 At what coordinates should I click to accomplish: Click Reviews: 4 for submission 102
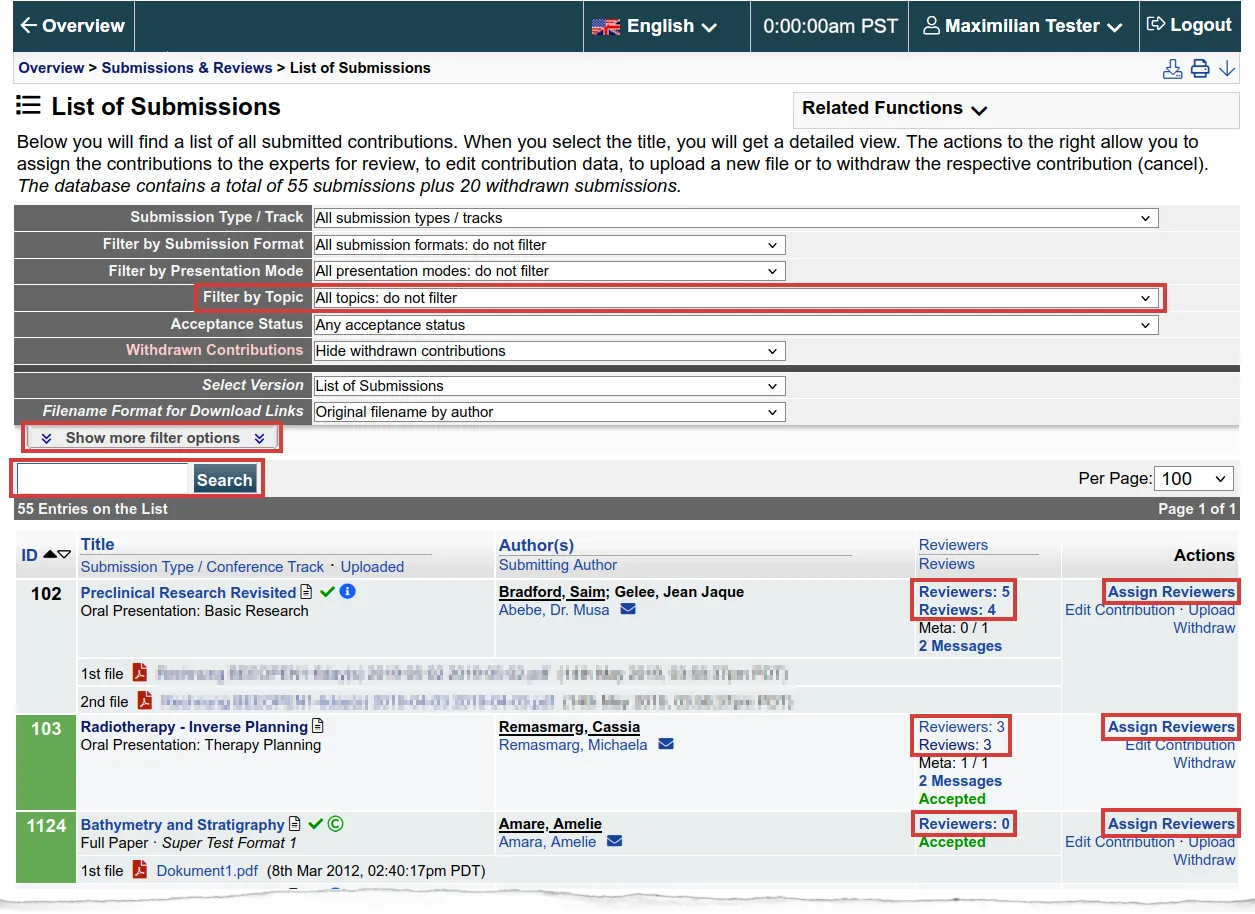pyautogui.click(x=957, y=610)
